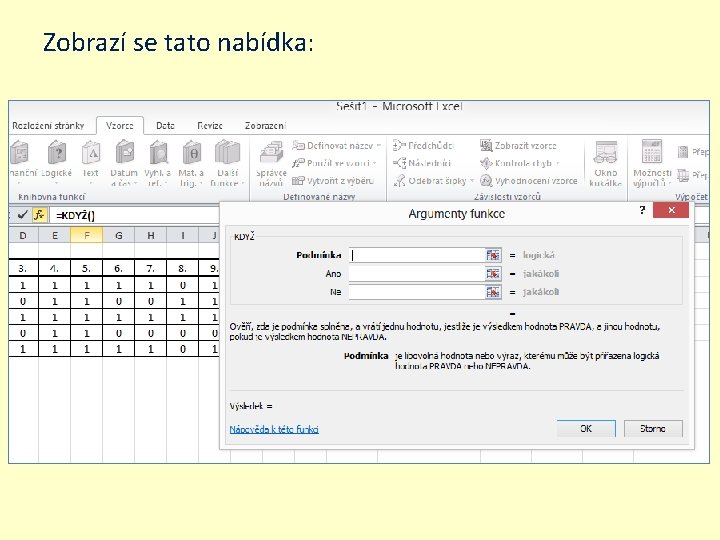The width and height of the screenshot is (720, 540).
Task: Click Vyhodnocení vzorce
Action: click(x=529, y=180)
